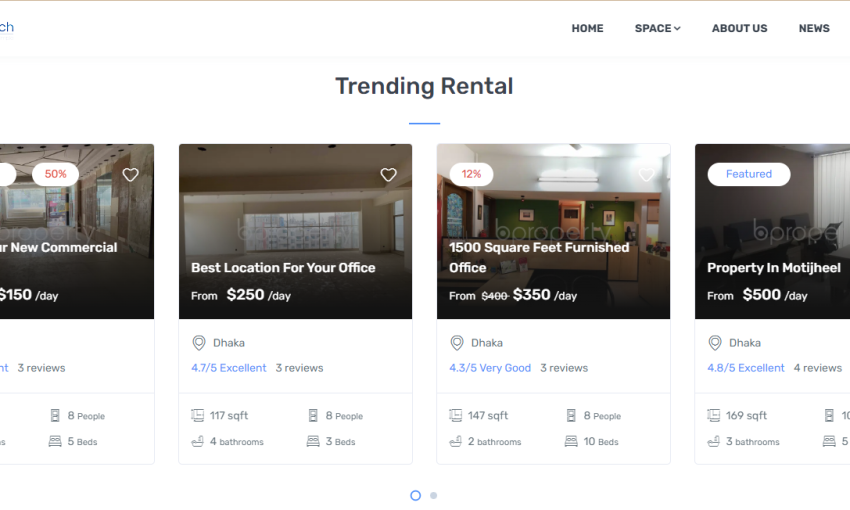
Task: Click the 117 sqft area icon
Action: point(198,415)
